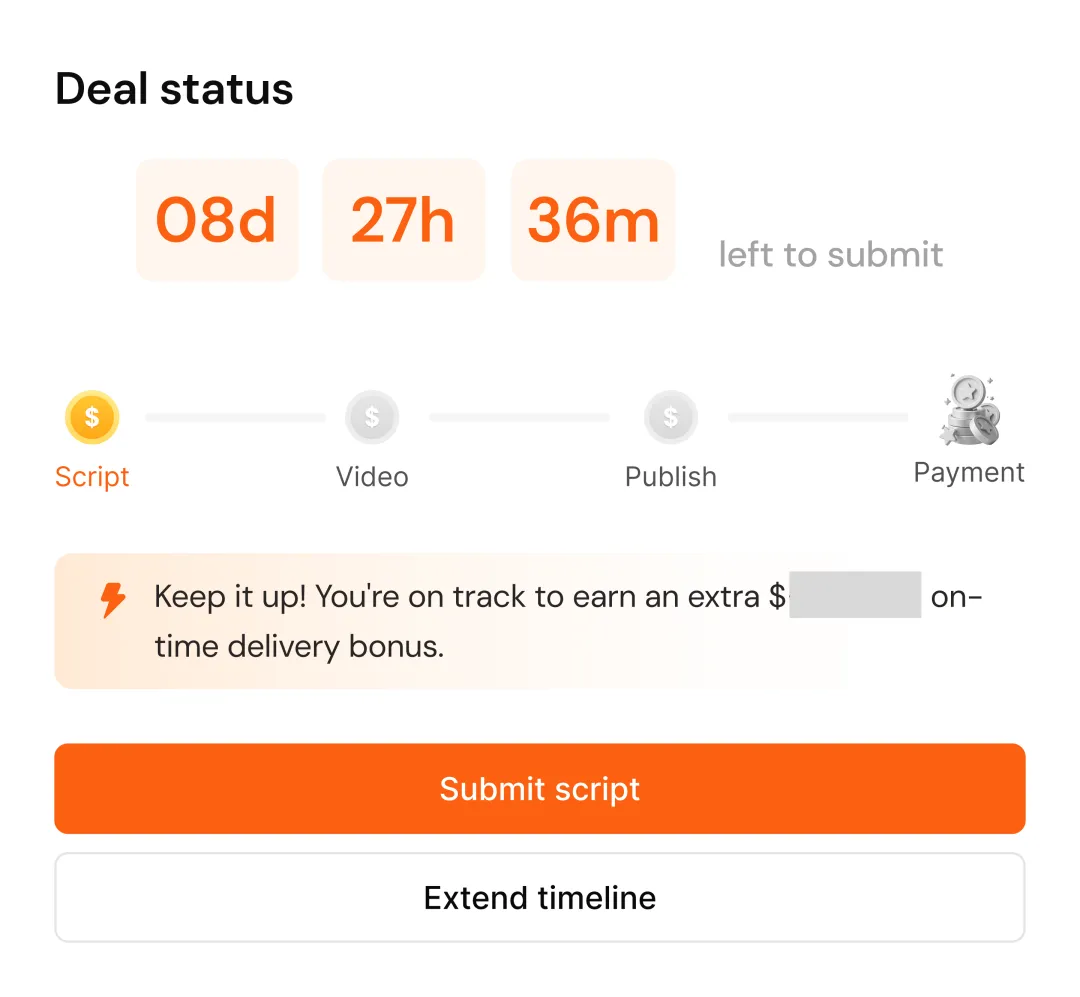The image size is (1080, 997).
Task: Click the silver coins Payment icon
Action: pyautogui.click(x=969, y=411)
